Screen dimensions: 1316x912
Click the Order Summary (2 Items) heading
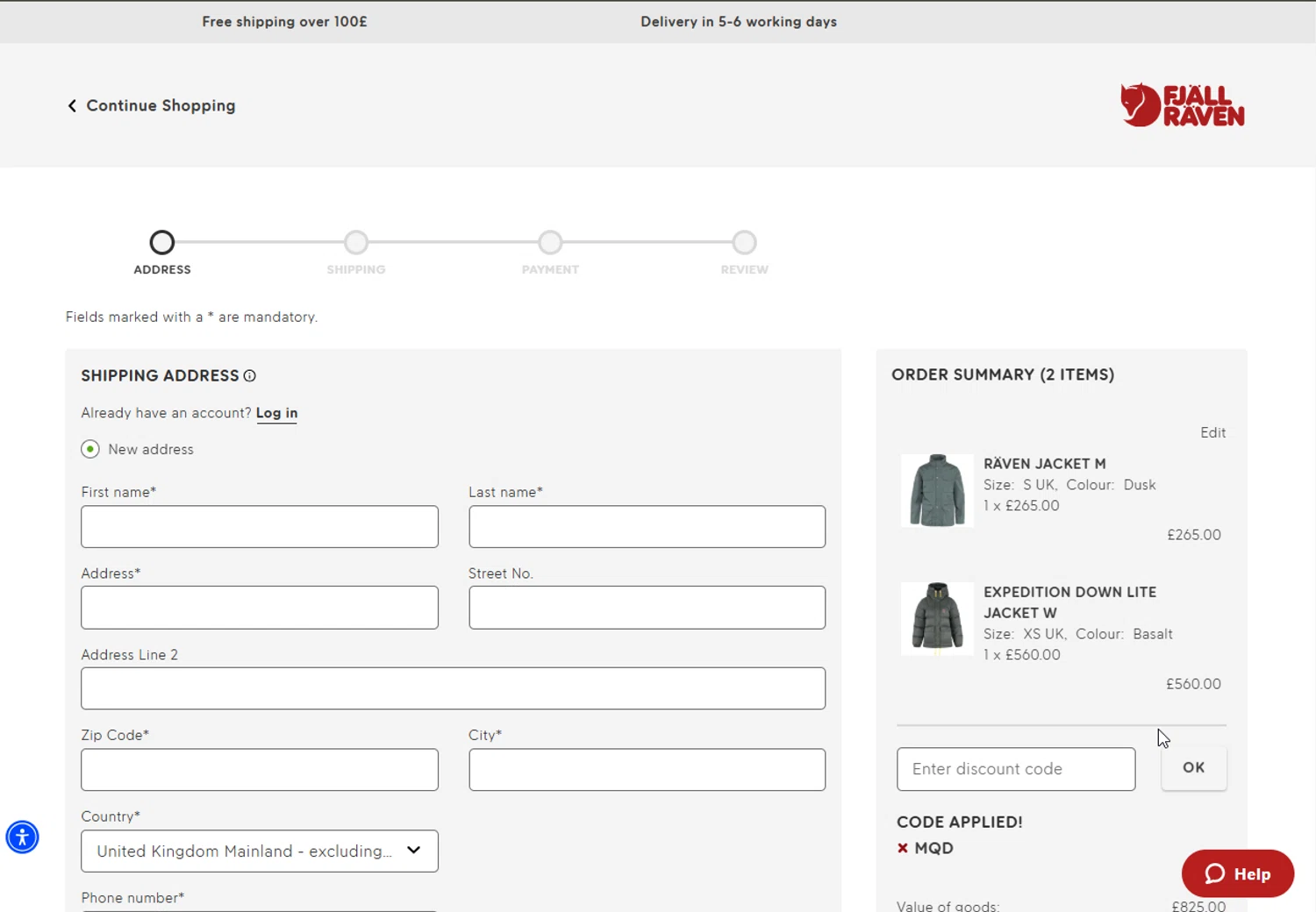(x=1003, y=375)
